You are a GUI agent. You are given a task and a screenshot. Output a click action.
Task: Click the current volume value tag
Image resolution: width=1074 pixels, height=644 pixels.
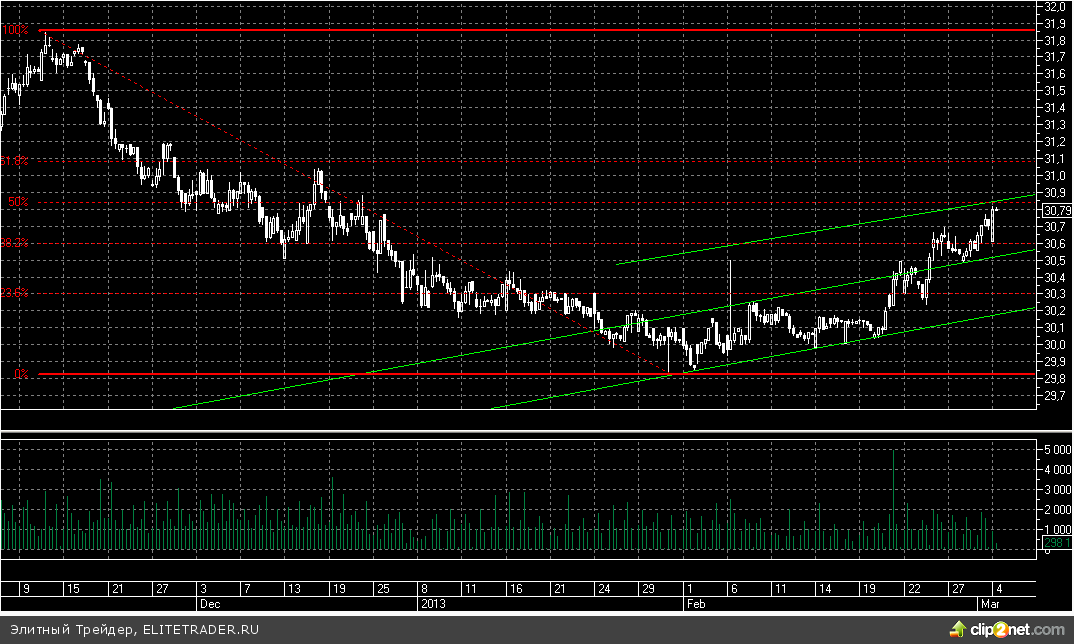coord(1056,542)
